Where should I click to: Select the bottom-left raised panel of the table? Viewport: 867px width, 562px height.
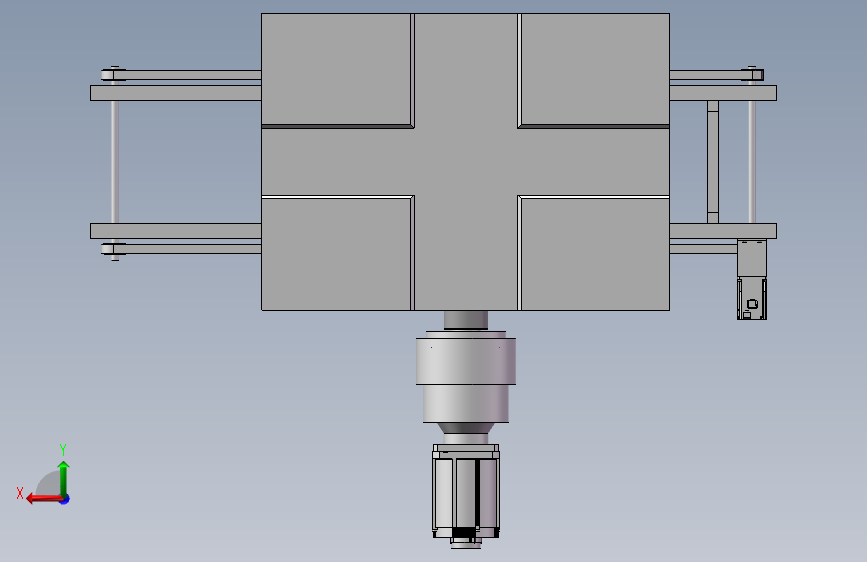[337, 253]
